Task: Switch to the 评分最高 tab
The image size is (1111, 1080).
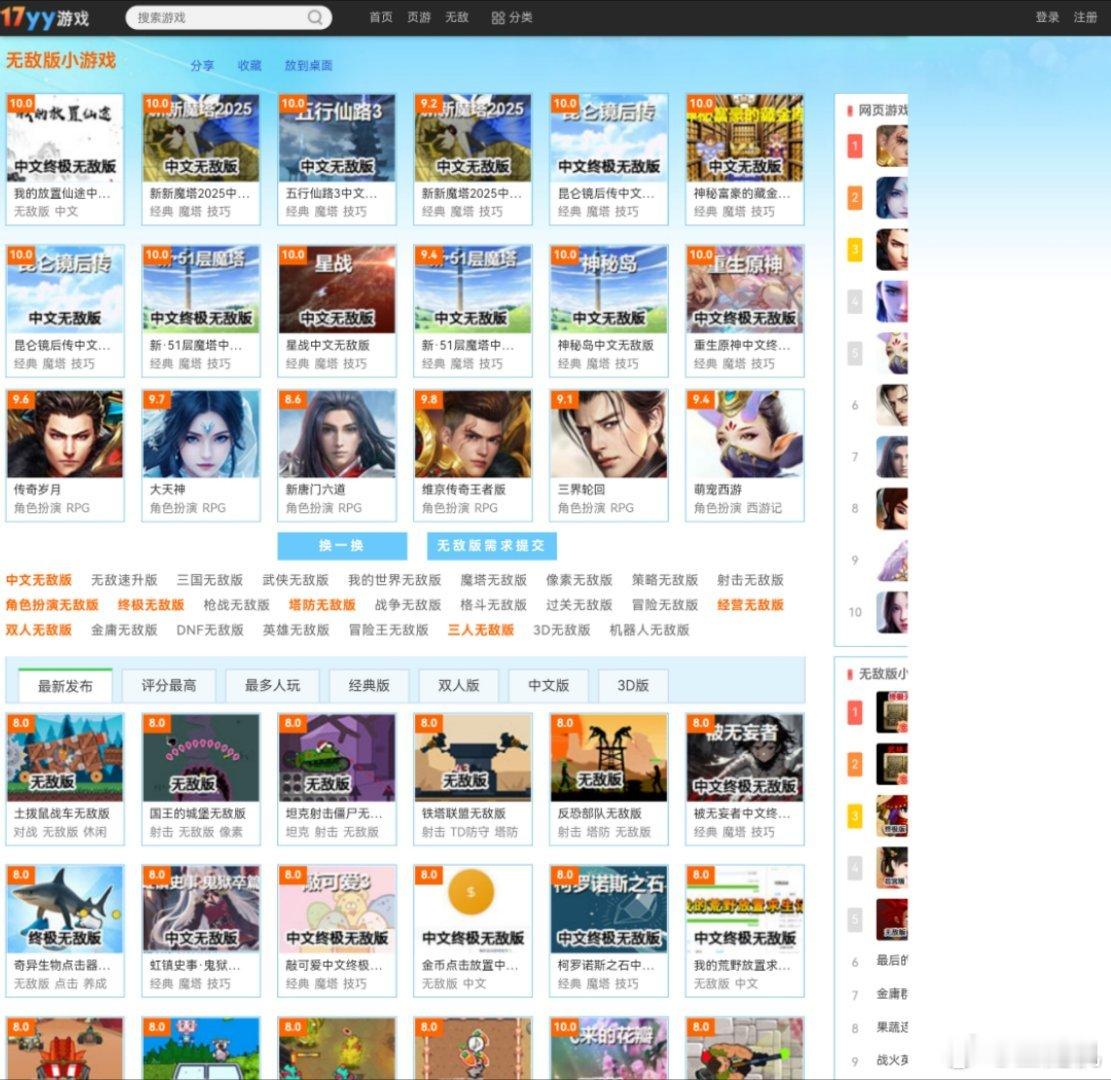Action: point(169,685)
